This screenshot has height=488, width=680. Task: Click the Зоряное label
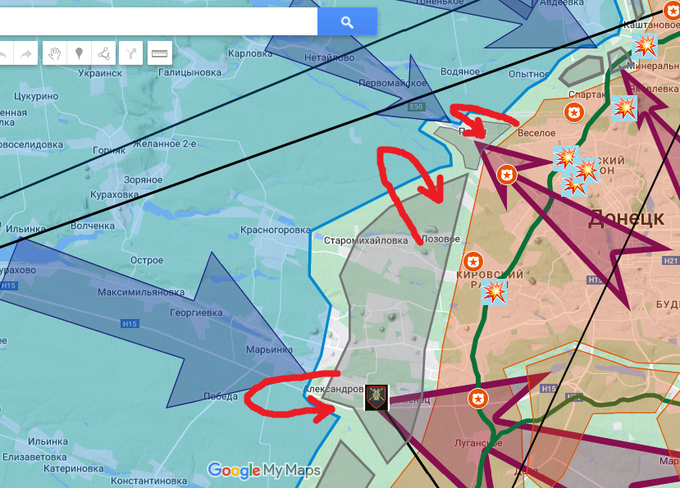coord(143,180)
